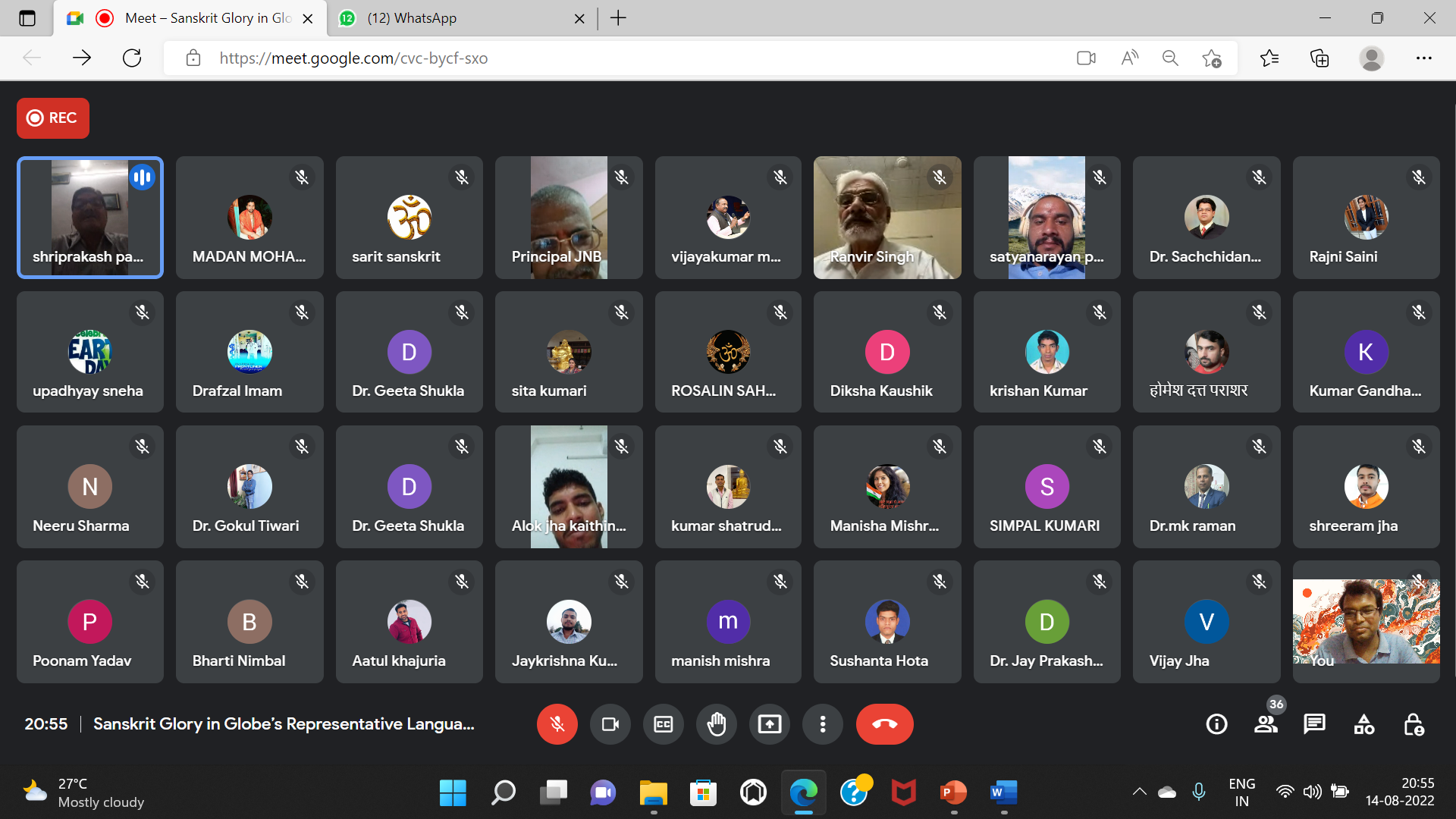
Task: Open the in-call chat panel
Action: 1314,724
